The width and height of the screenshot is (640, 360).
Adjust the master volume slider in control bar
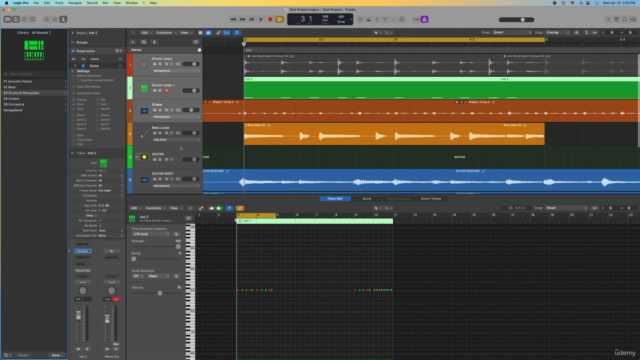[x=516, y=20]
